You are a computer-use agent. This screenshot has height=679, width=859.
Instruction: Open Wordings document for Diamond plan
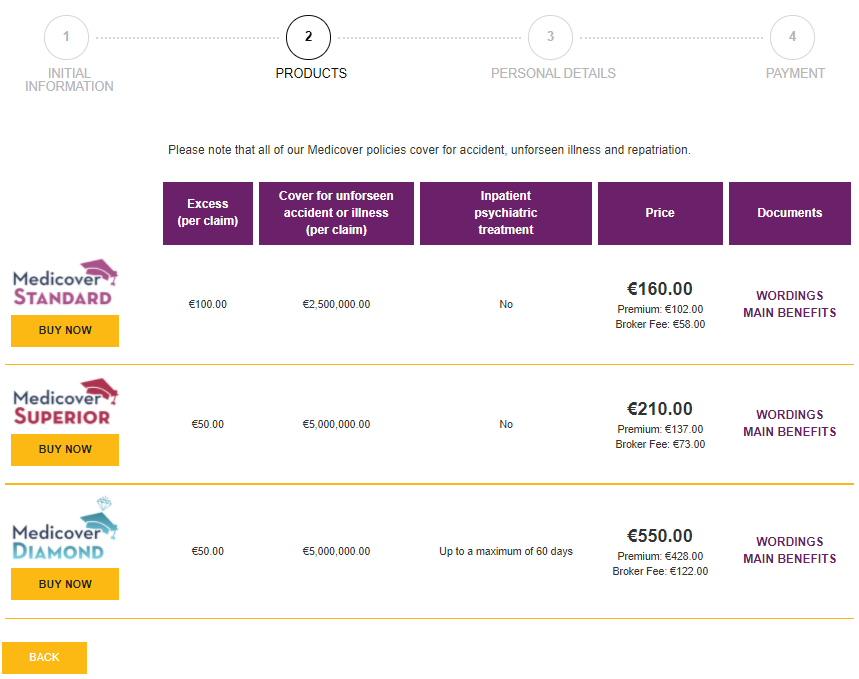coord(790,542)
